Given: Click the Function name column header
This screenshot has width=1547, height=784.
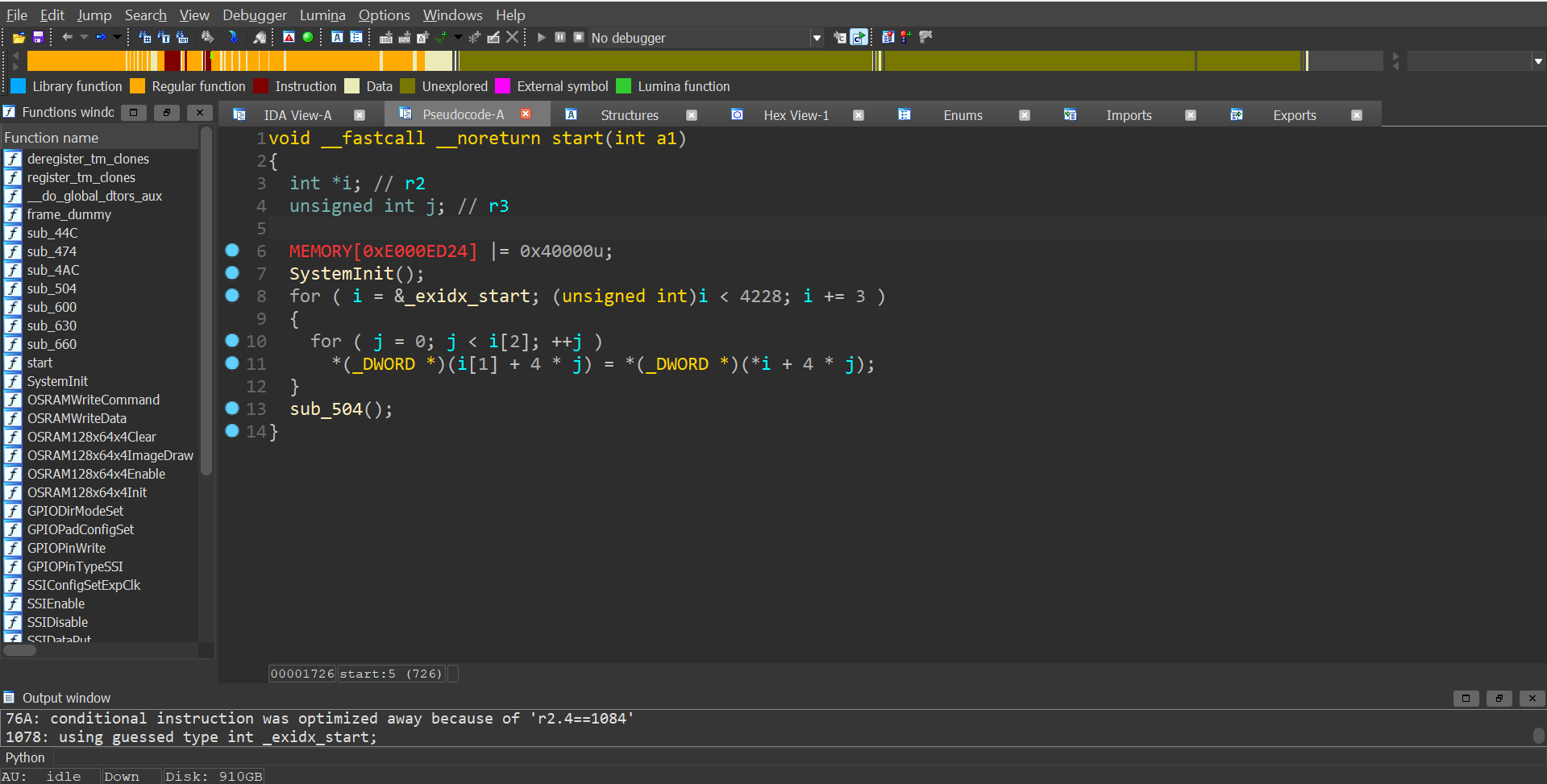Looking at the screenshot, I should tap(100, 138).
